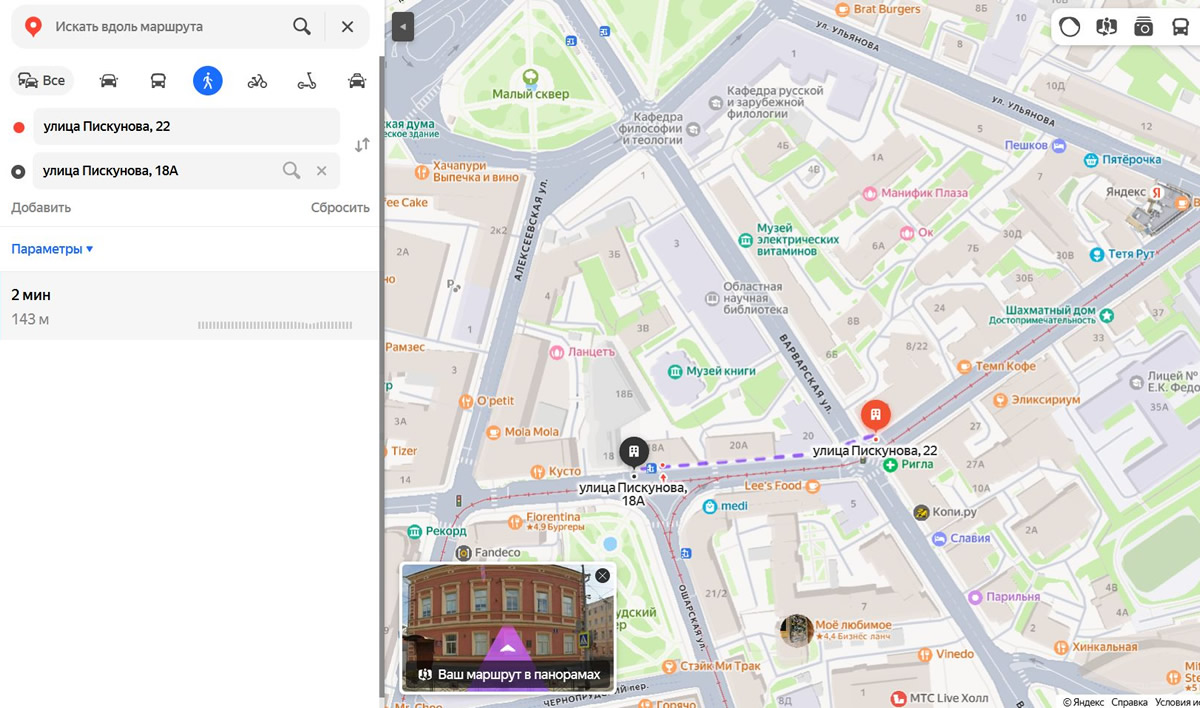Switch to car route mode
The height and width of the screenshot is (708, 1200).
click(109, 81)
